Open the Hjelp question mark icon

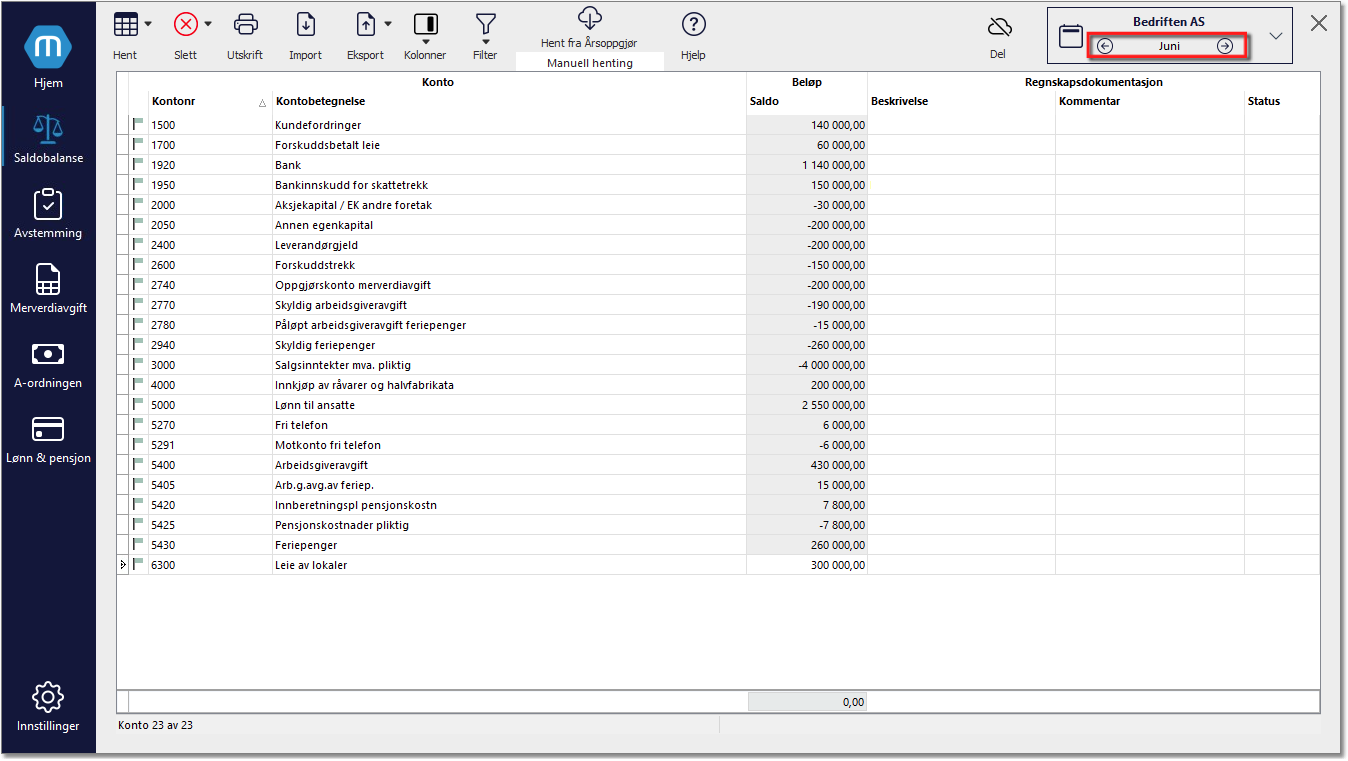(693, 24)
